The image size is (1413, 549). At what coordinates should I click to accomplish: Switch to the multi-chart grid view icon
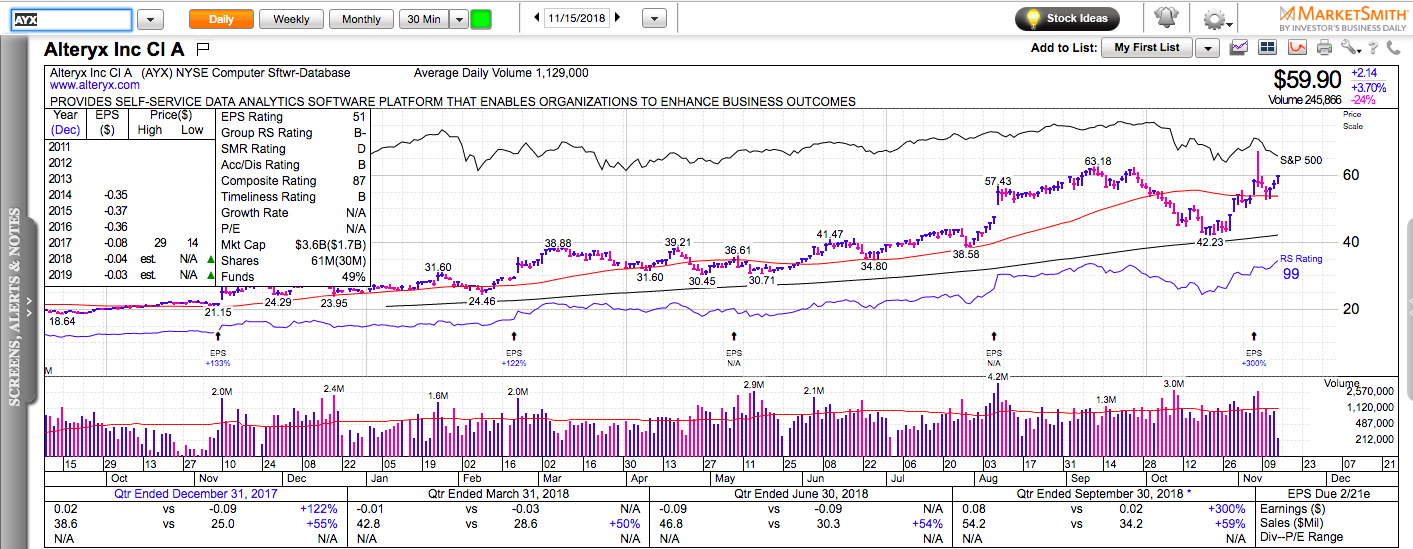coord(1268,47)
